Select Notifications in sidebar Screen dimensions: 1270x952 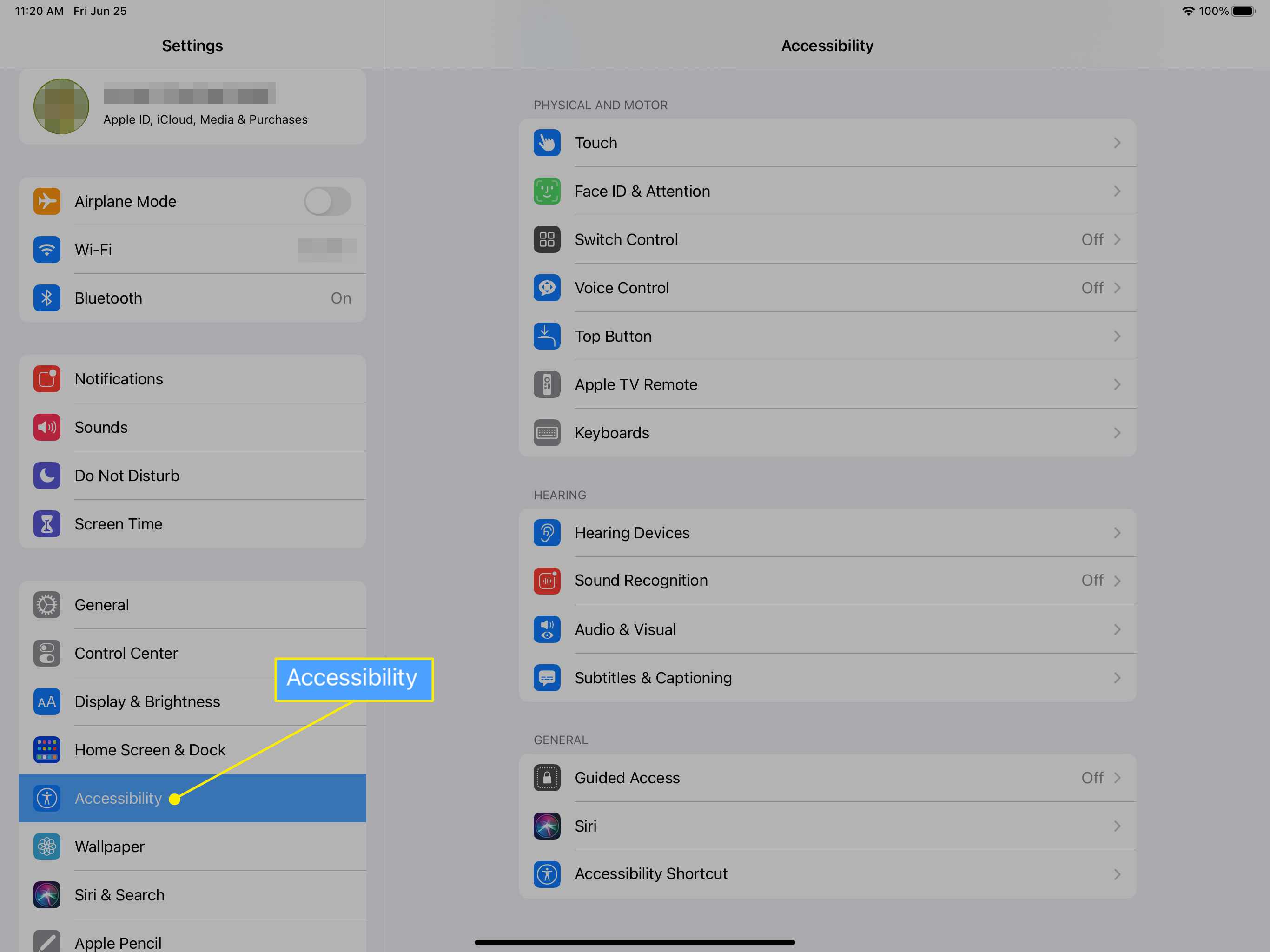tap(192, 378)
